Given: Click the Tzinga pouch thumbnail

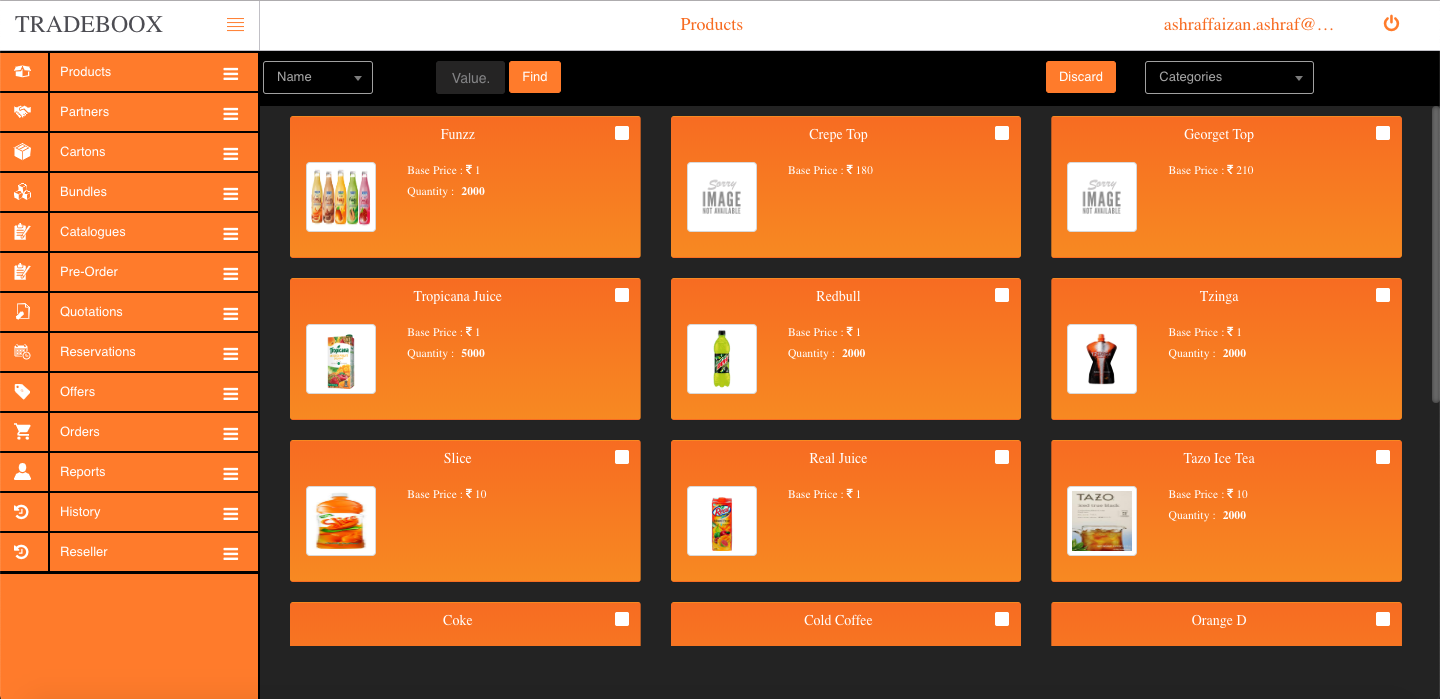Looking at the screenshot, I should 1102,359.
